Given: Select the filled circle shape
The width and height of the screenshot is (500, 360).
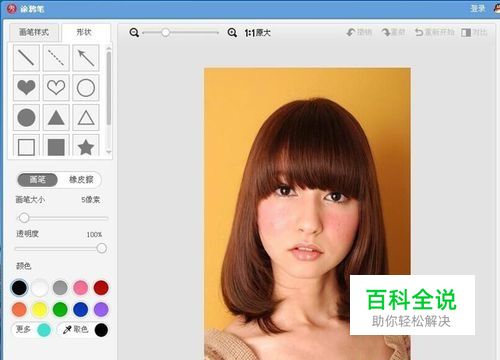Looking at the screenshot, I should pos(26,117).
